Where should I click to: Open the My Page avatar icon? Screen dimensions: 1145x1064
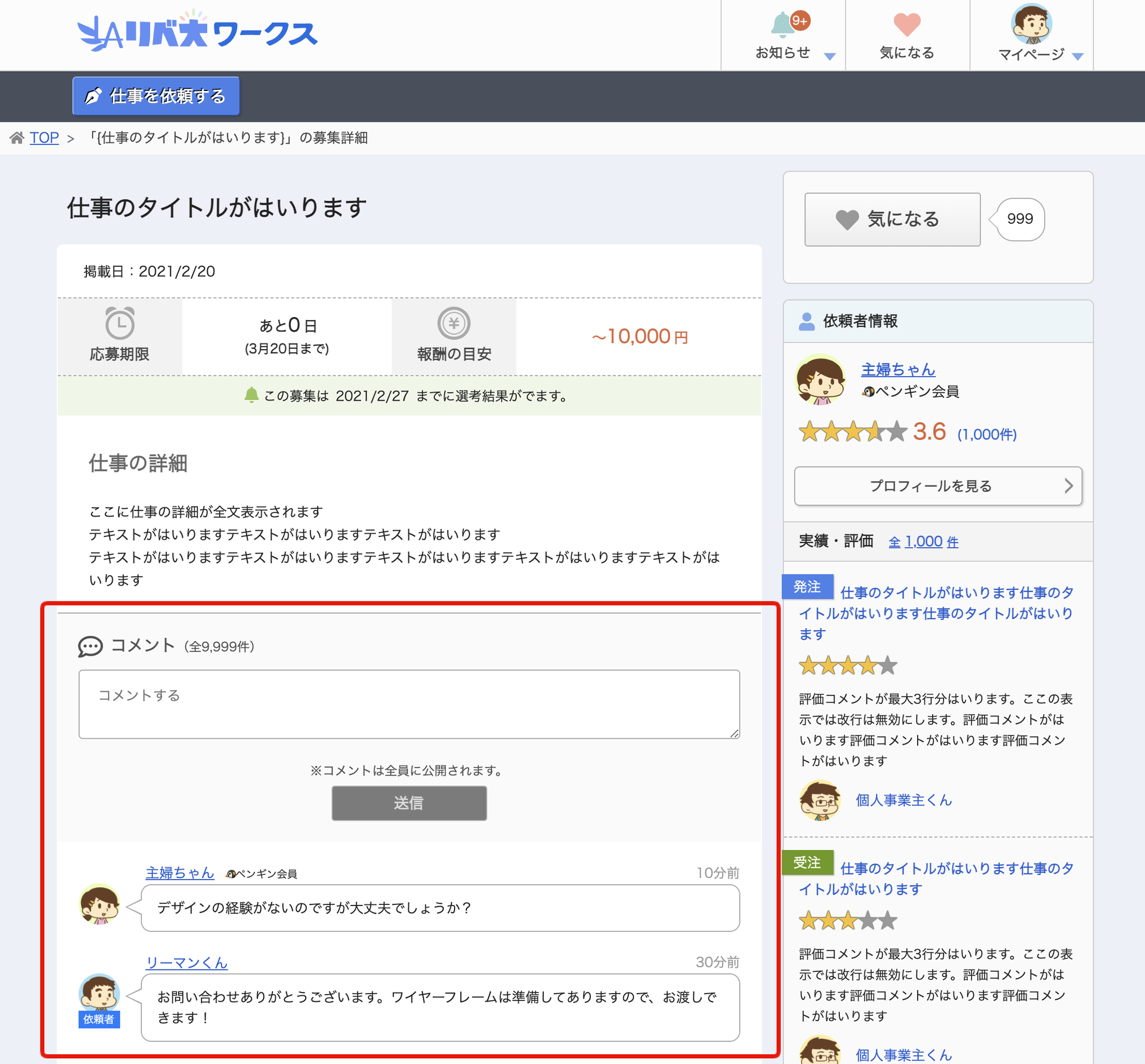click(1031, 24)
